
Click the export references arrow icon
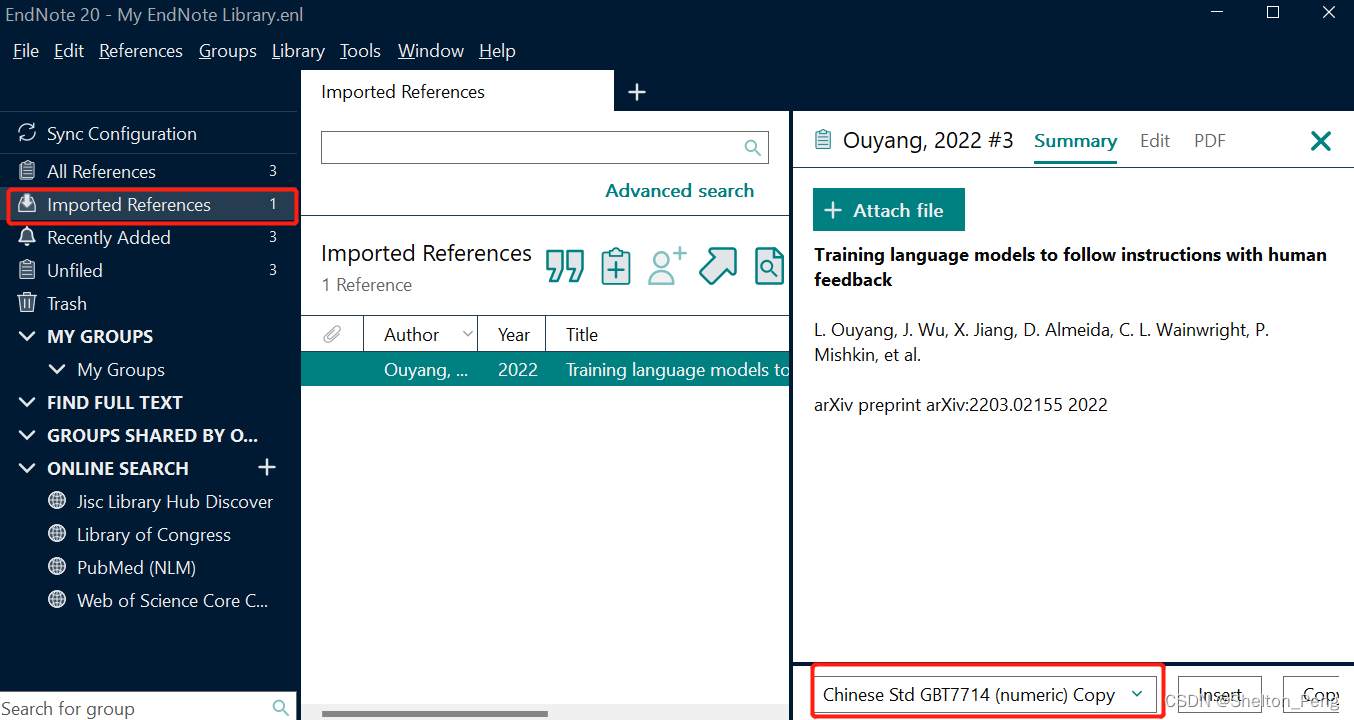pos(718,266)
